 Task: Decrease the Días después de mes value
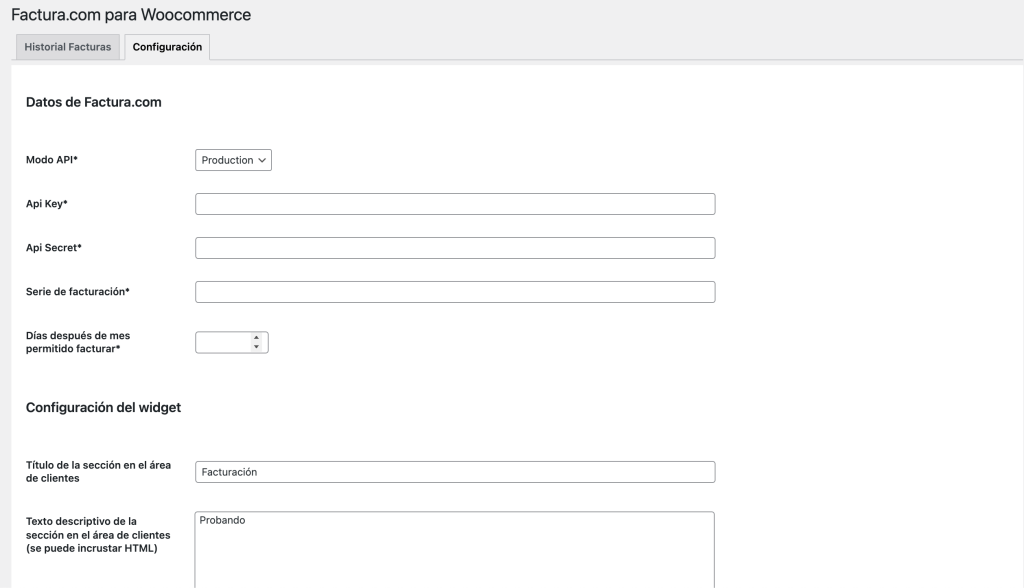tap(257, 347)
